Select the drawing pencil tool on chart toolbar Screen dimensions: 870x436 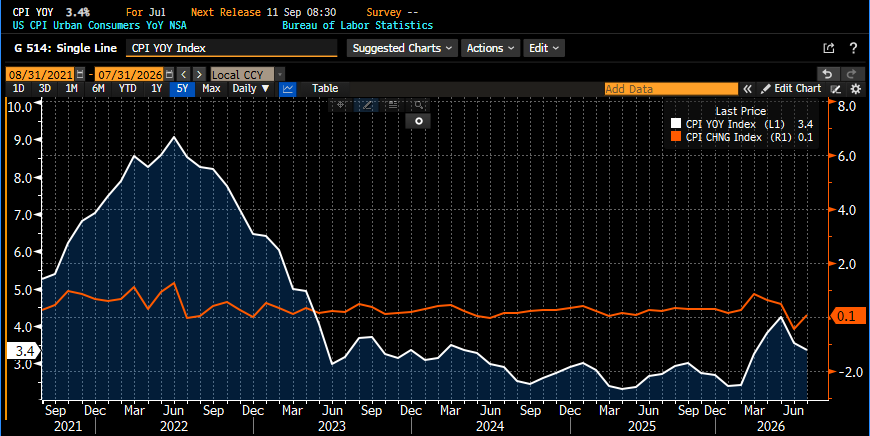[367, 105]
